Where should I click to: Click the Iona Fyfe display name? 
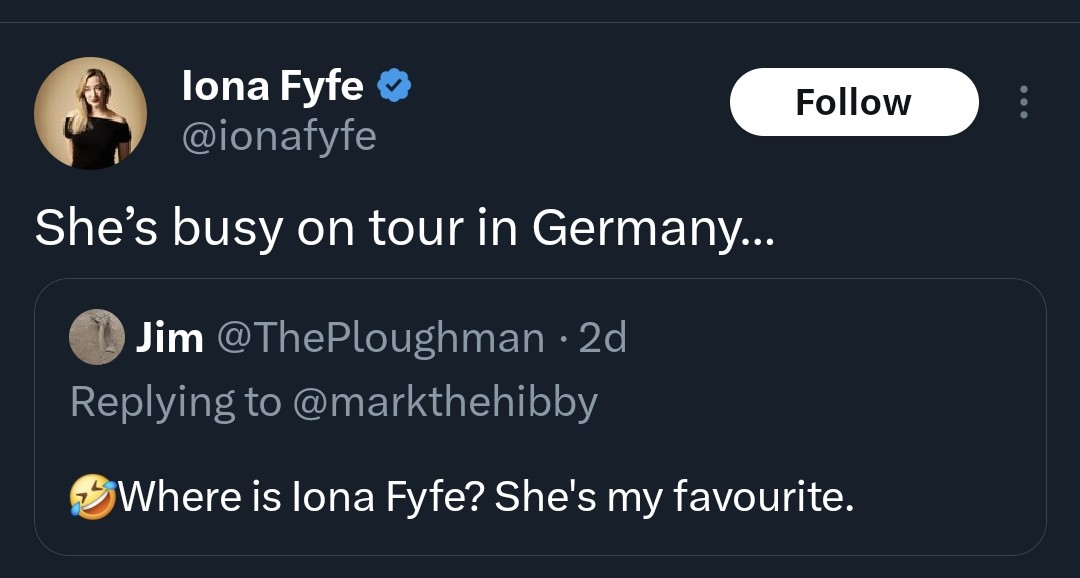point(272,88)
